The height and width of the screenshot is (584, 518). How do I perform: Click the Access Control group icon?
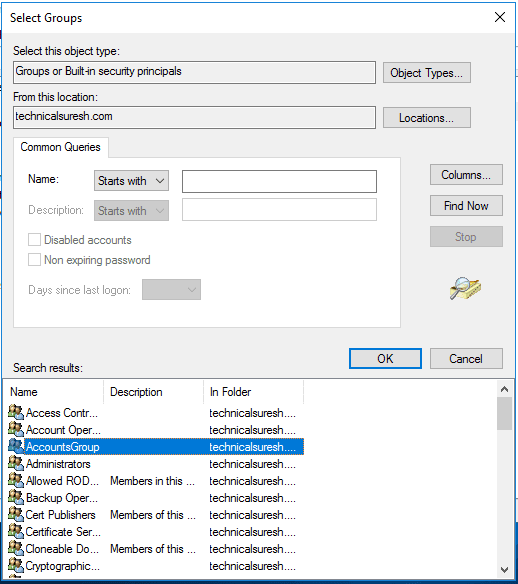tap(16, 412)
